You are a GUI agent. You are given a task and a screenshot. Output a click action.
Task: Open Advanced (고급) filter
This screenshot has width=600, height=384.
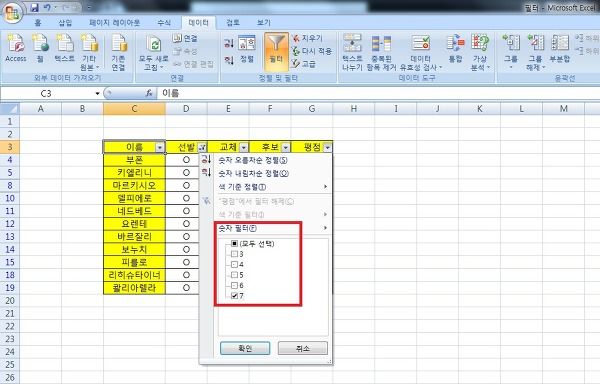(x=304, y=64)
